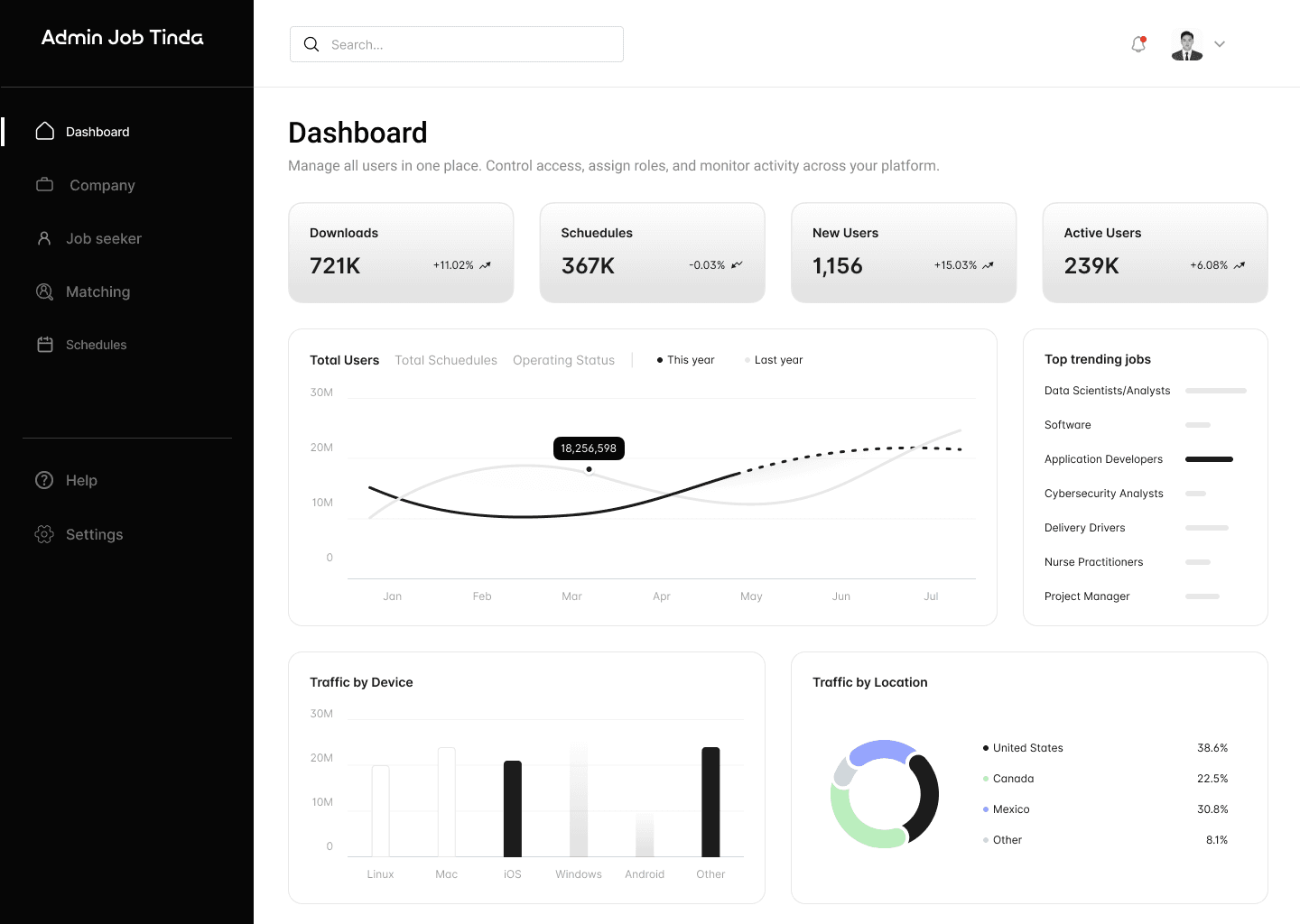The width and height of the screenshot is (1300, 924).
Task: Toggle the This year legend series
Action: pos(685,360)
